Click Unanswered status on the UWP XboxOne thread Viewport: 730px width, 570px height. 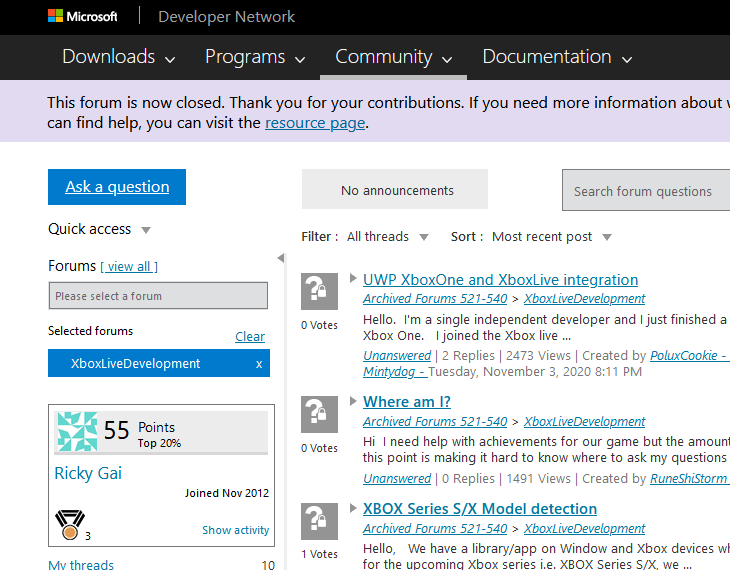(397, 356)
